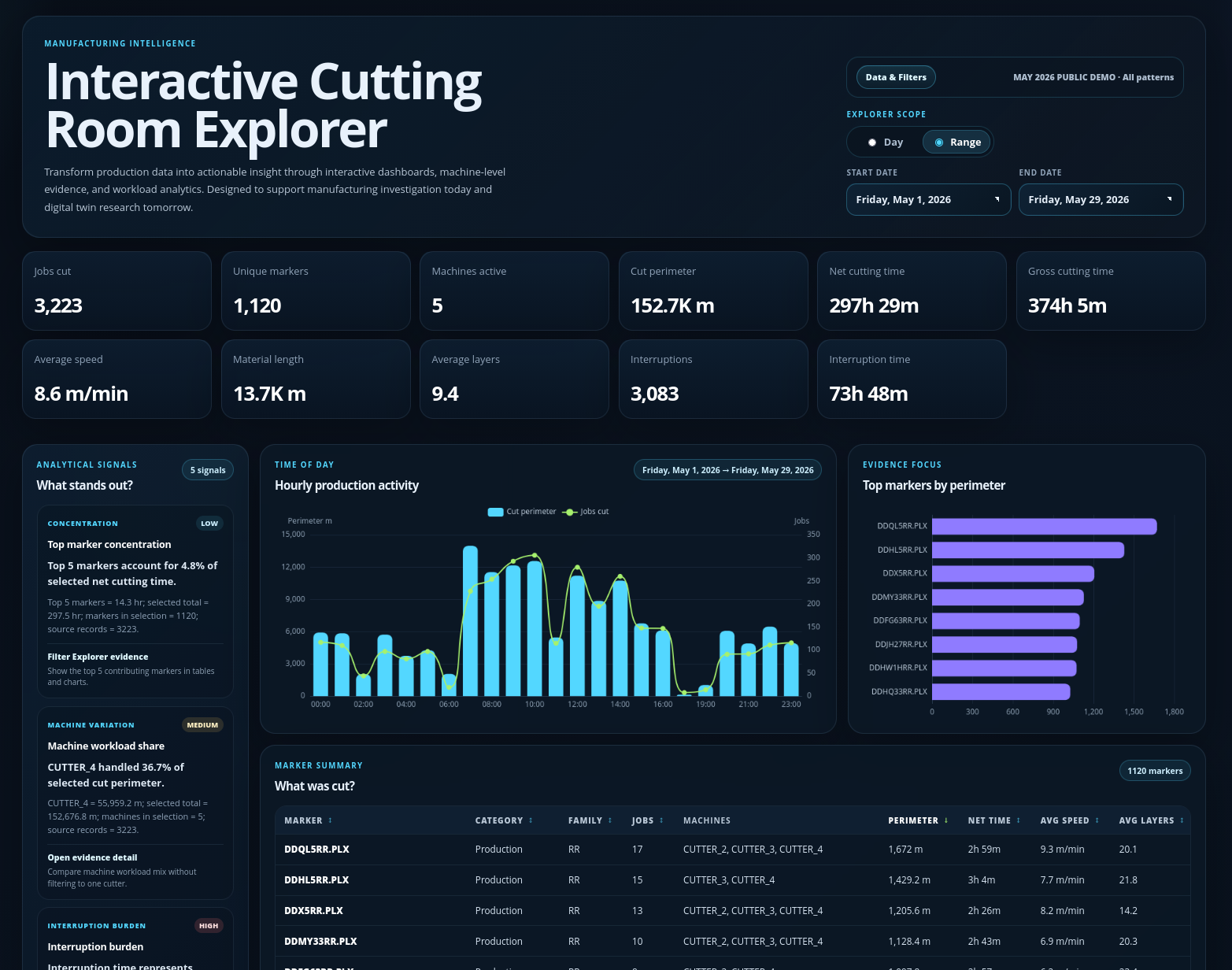Sort table by Avg Speed column

[1070, 820]
